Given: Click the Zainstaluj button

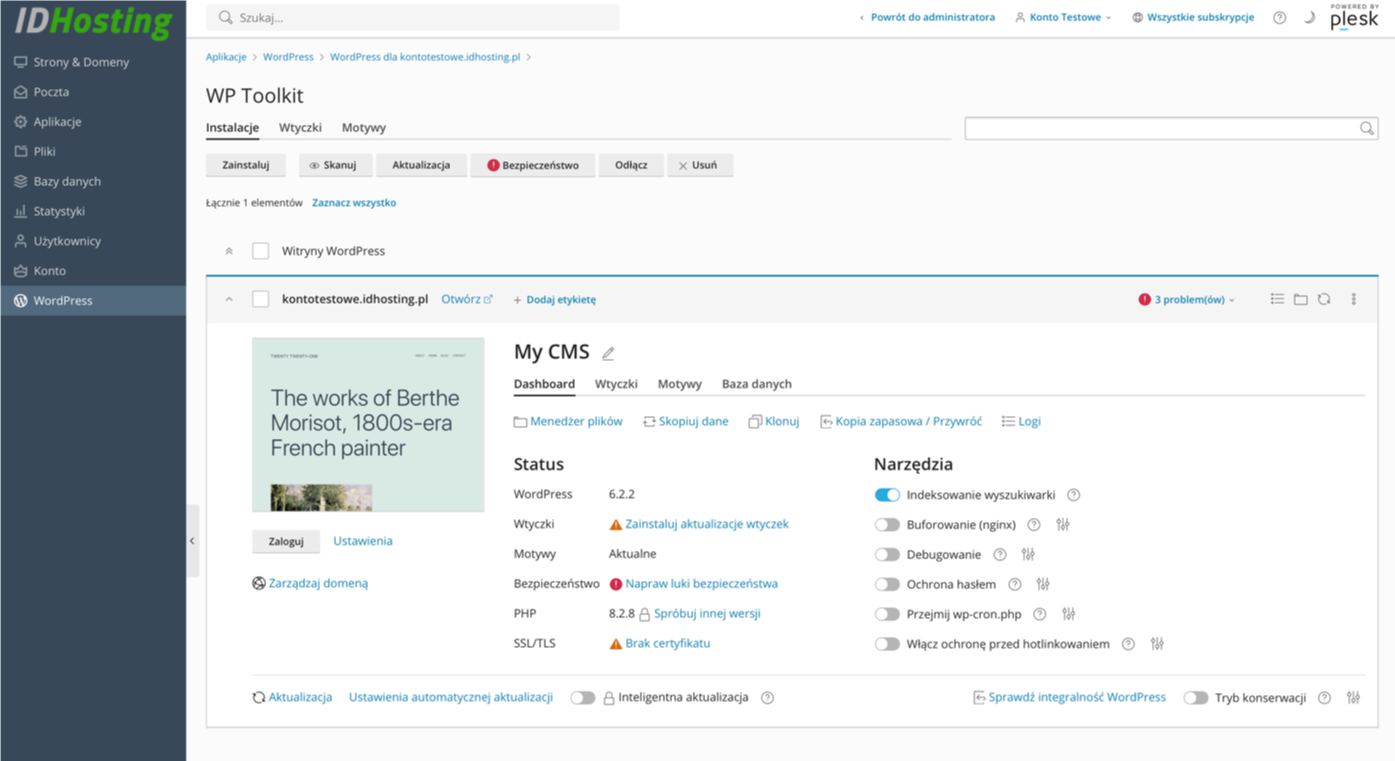Looking at the screenshot, I should coord(246,165).
